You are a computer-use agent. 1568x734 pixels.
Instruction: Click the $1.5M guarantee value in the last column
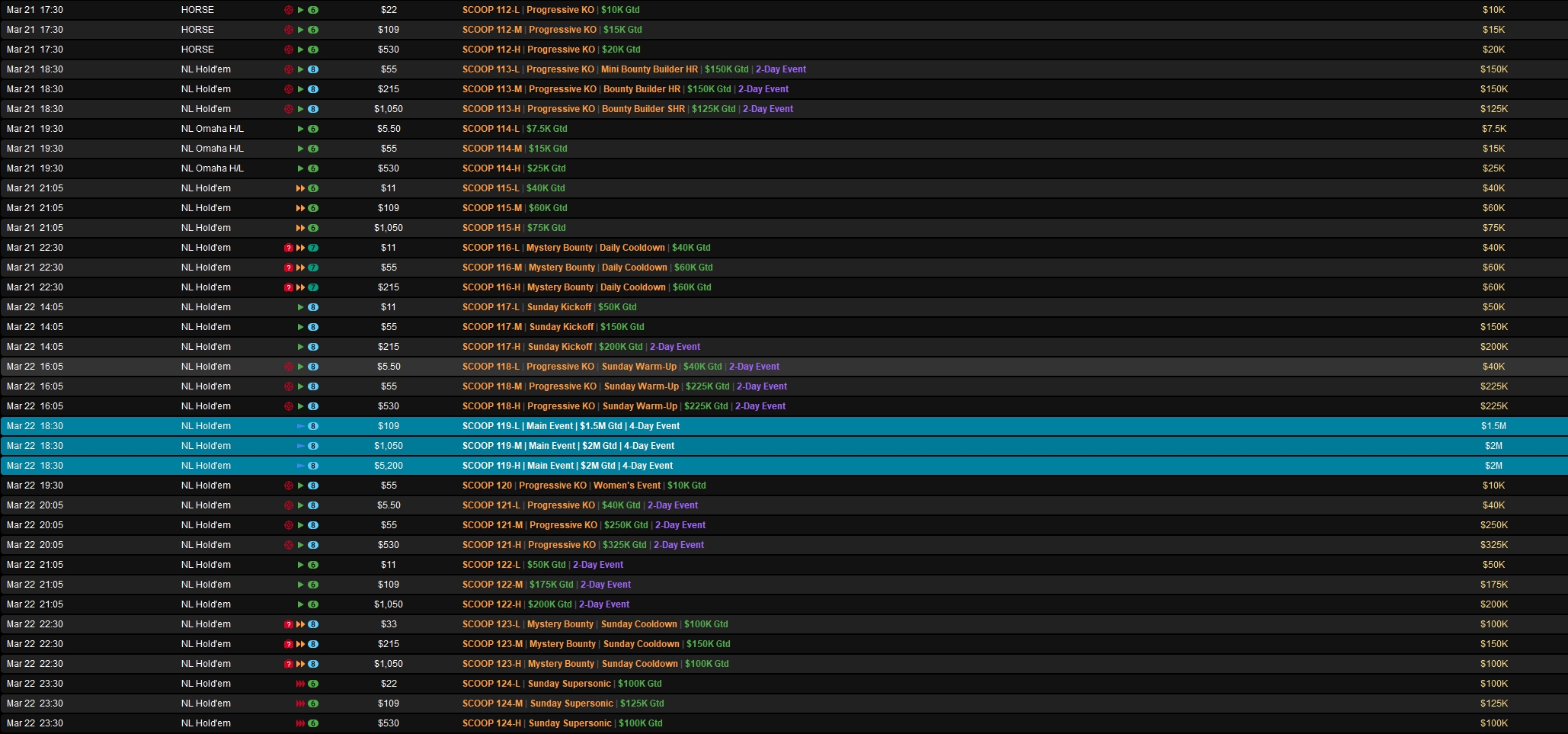click(x=1493, y=426)
